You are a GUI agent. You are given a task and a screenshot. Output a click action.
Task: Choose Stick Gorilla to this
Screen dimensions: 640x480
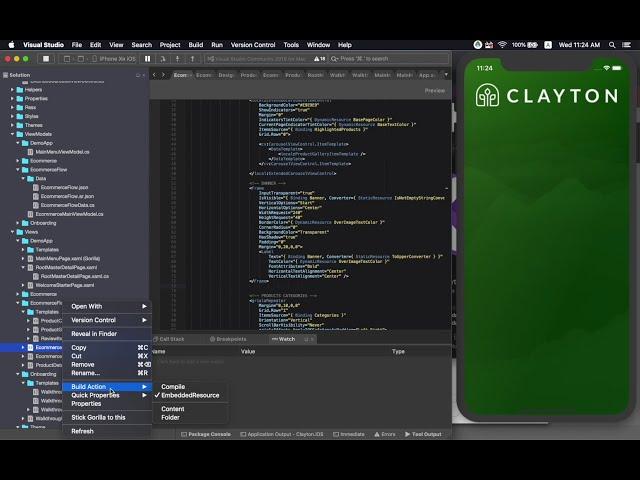[x=107, y=417]
